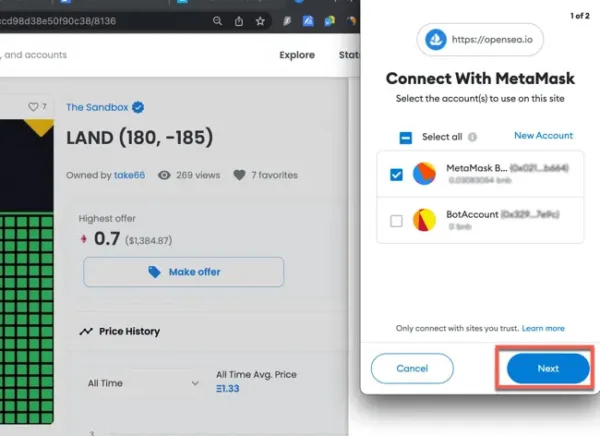The image size is (600, 436).
Task: Click the ($1,384.87) offer value
Action: 148,240
